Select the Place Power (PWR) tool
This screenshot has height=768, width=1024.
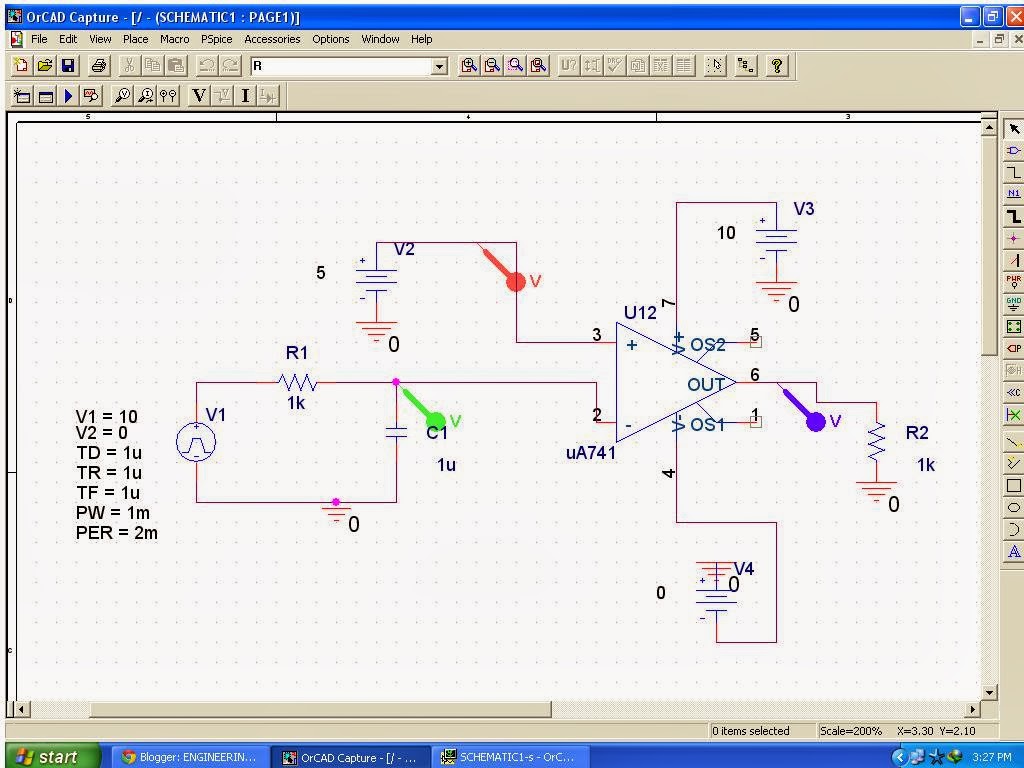(x=1014, y=282)
